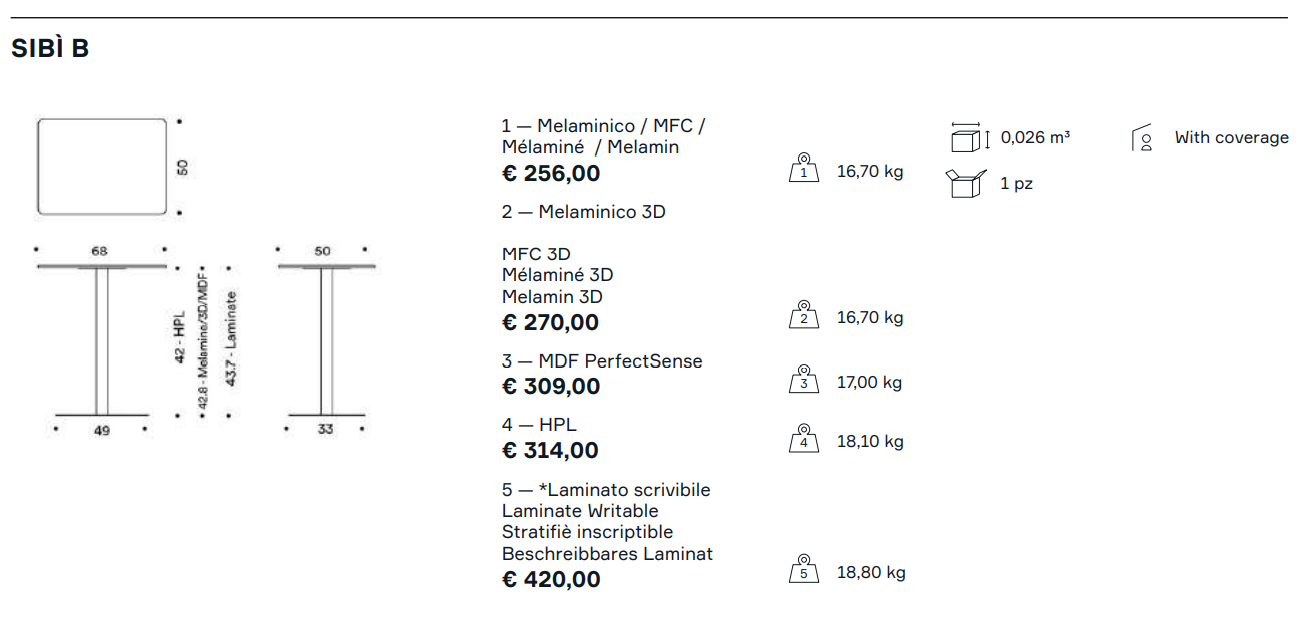This screenshot has width=1312, height=630.
Task: Click the top-view tabletop drawing
Action: click(102, 167)
